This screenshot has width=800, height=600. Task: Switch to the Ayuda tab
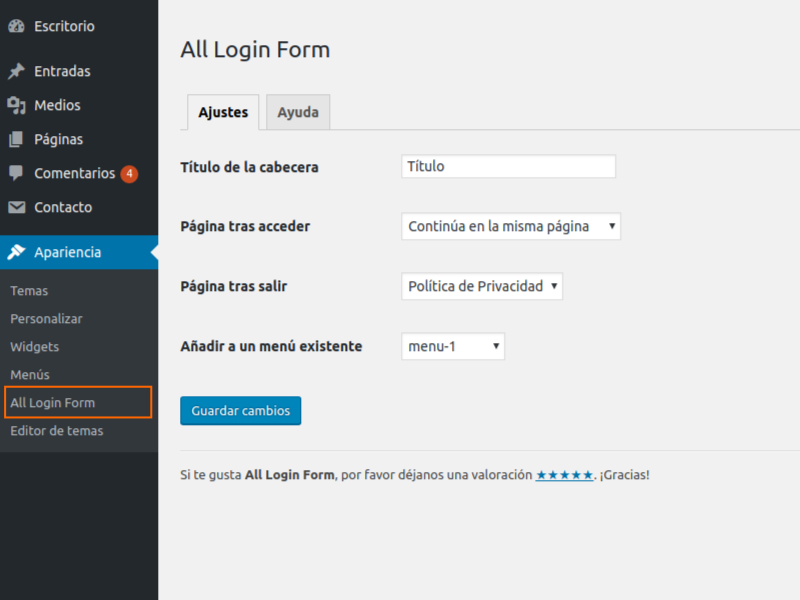(x=298, y=112)
